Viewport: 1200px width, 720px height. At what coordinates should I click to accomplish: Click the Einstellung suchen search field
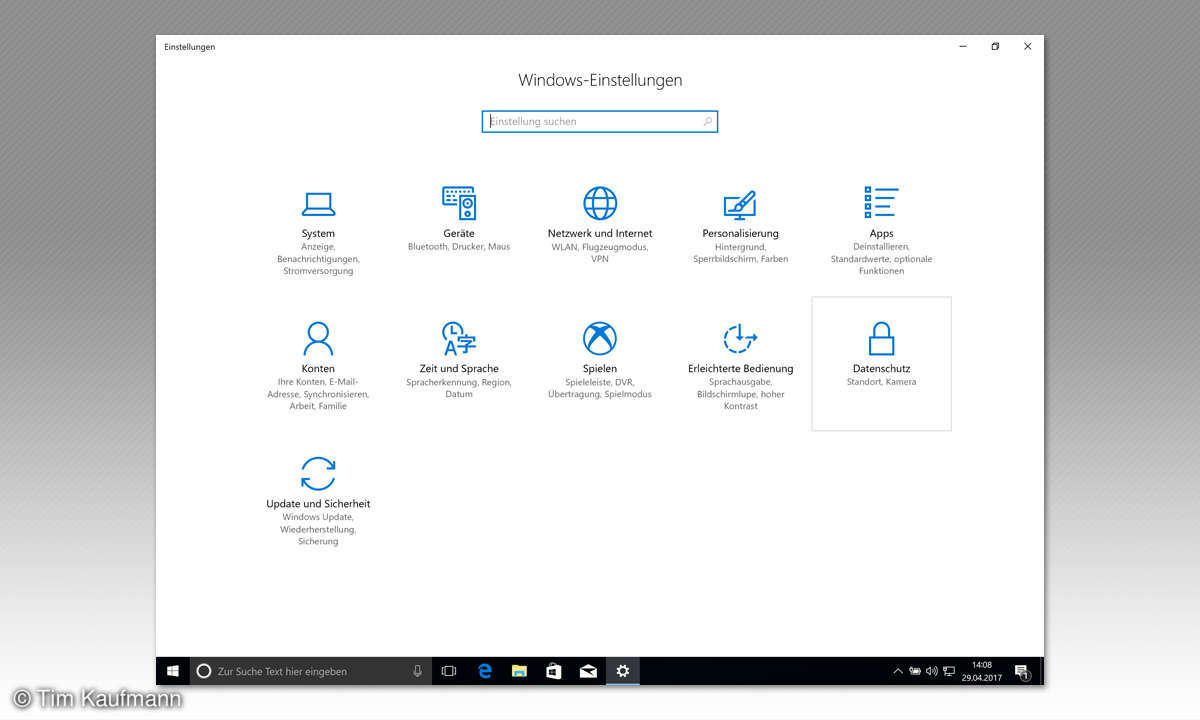[x=600, y=122]
